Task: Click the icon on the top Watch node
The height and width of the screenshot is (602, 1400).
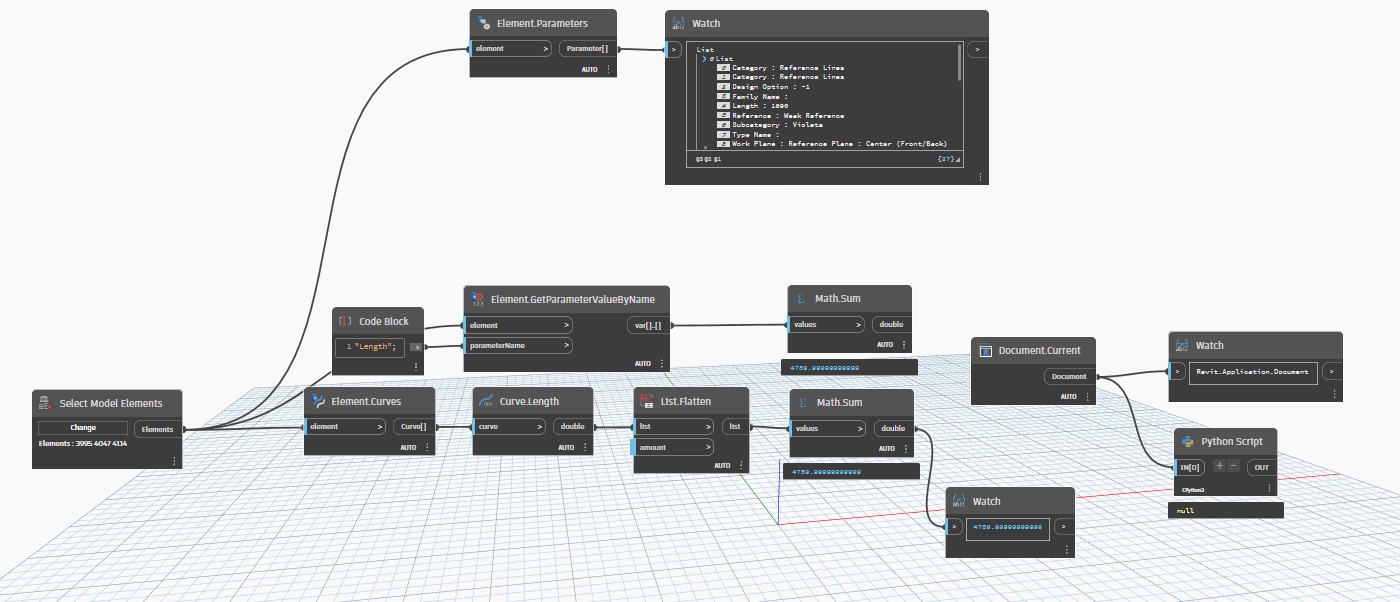Action: point(678,23)
